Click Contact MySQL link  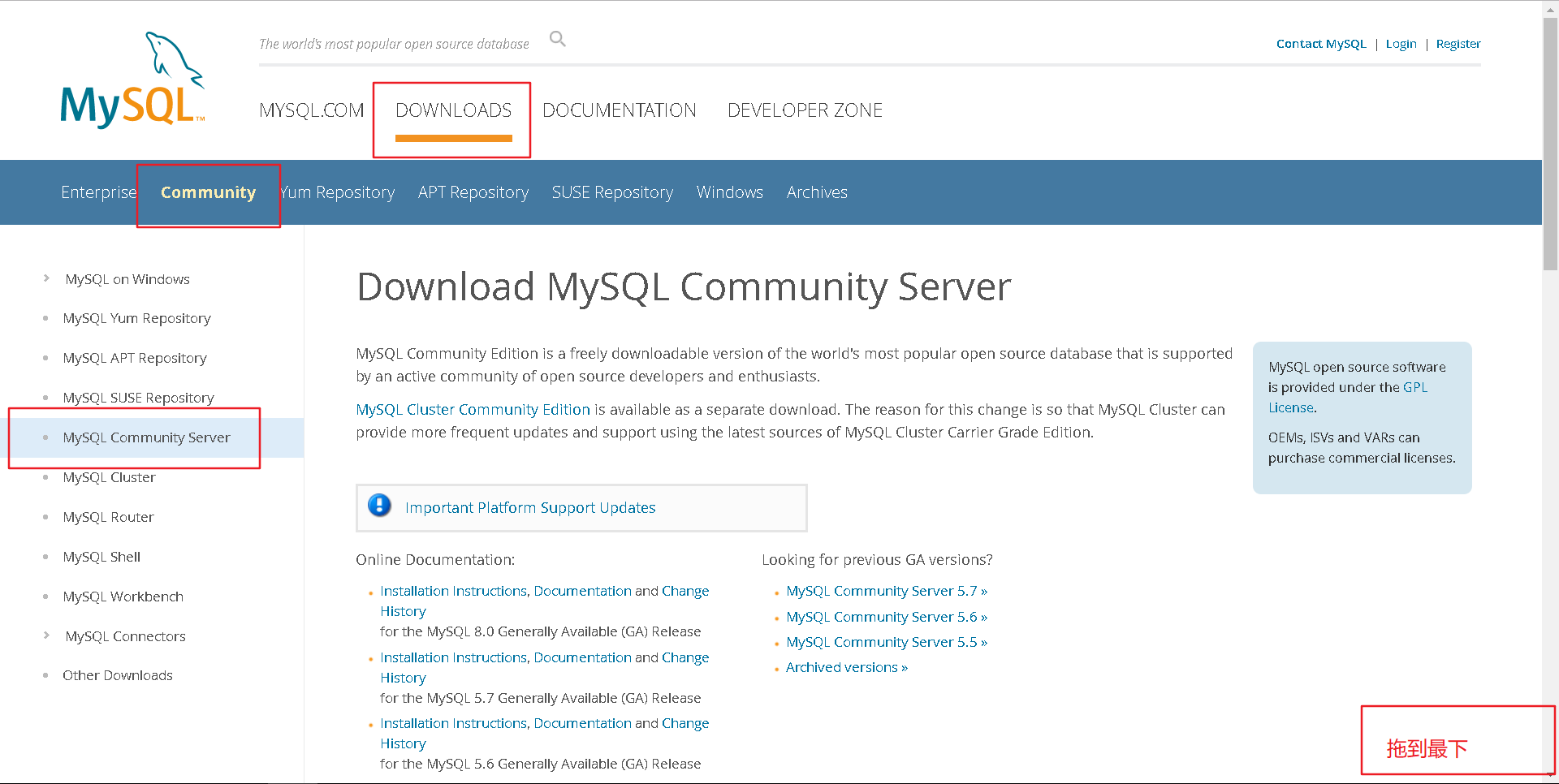pos(1321,44)
